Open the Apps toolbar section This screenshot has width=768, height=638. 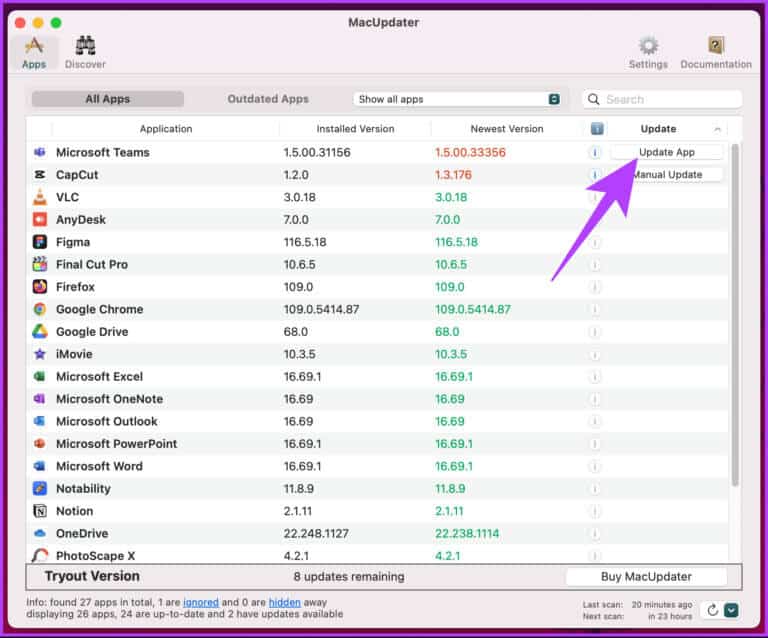coord(34,53)
